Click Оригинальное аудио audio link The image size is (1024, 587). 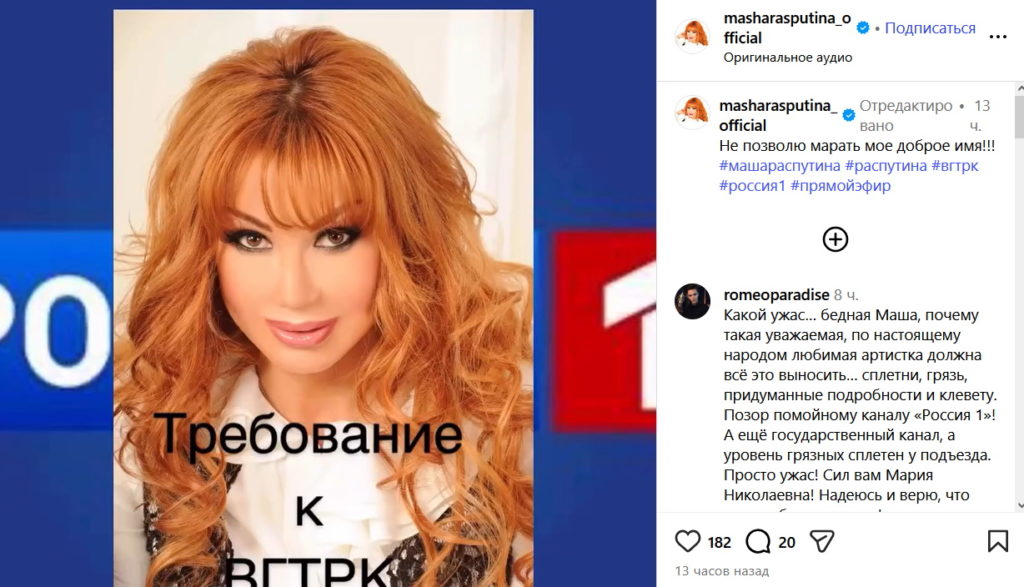click(788, 57)
